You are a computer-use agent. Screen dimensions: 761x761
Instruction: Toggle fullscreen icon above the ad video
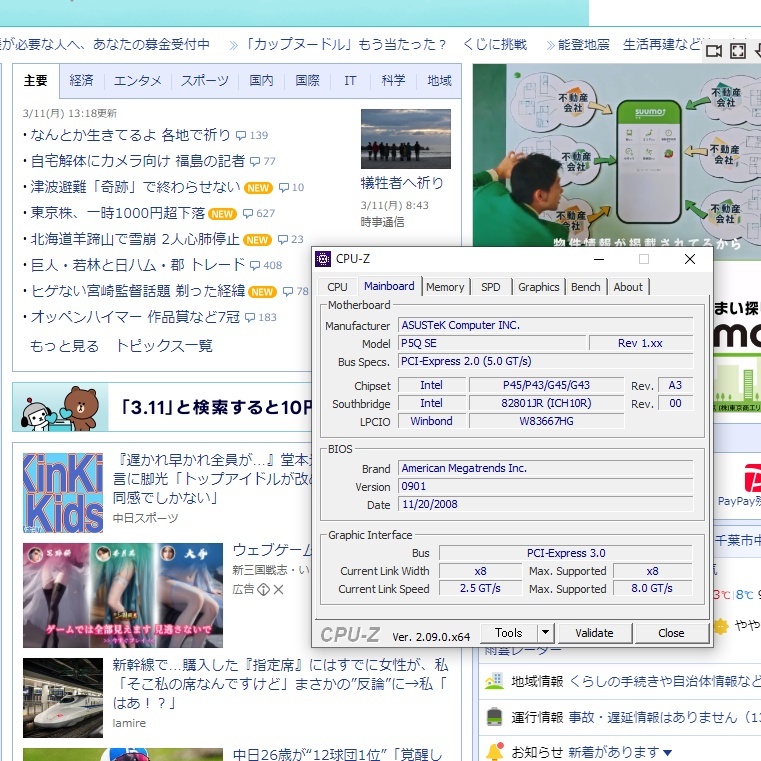[x=738, y=51]
